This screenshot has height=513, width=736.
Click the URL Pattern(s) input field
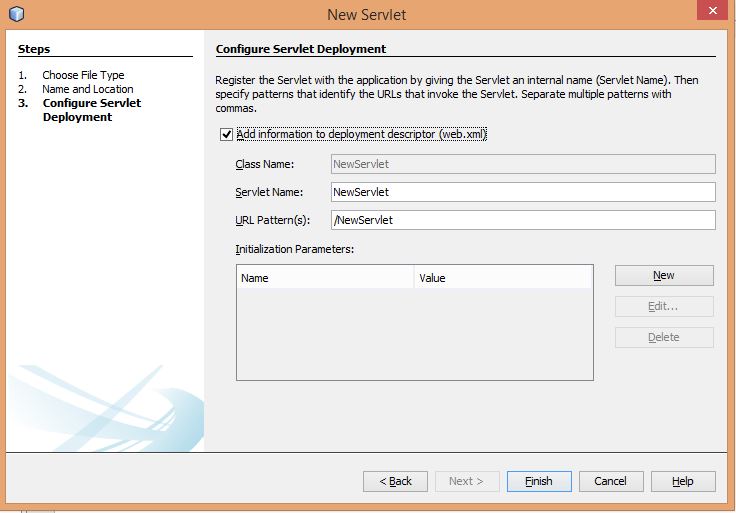[522, 220]
